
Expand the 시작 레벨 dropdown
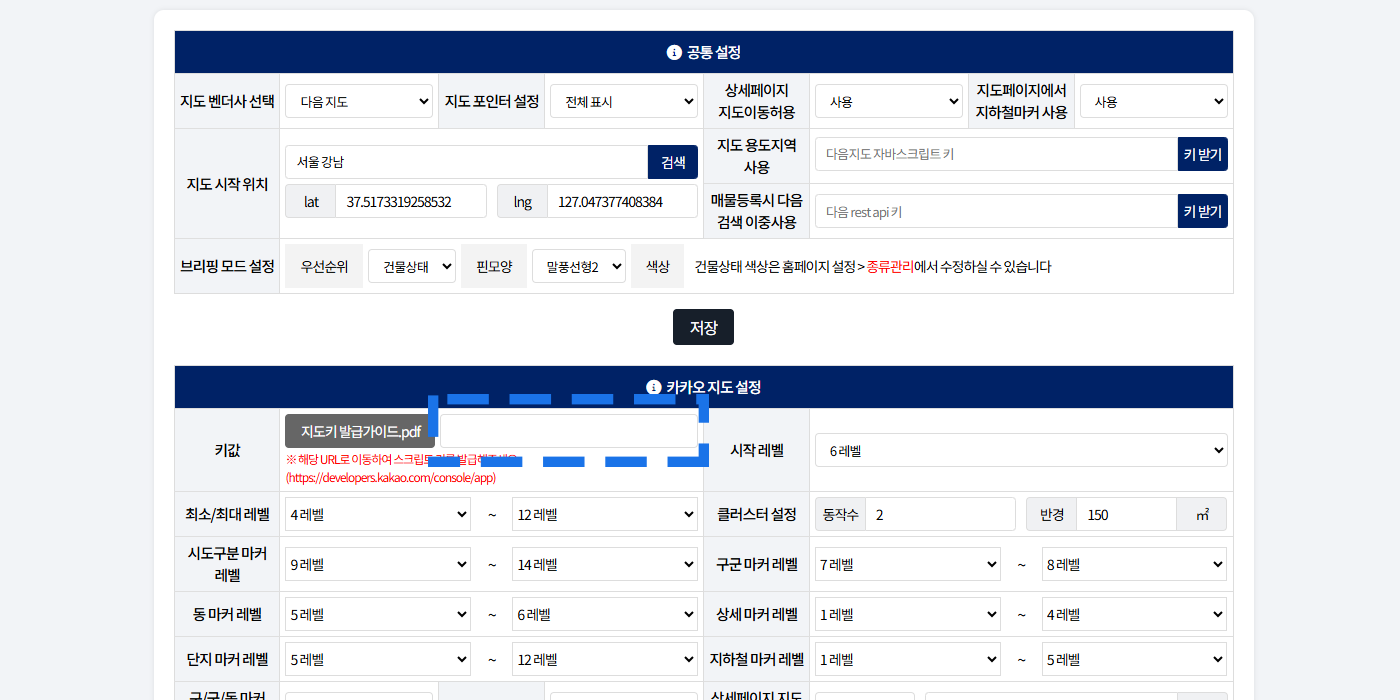[x=1020, y=450]
